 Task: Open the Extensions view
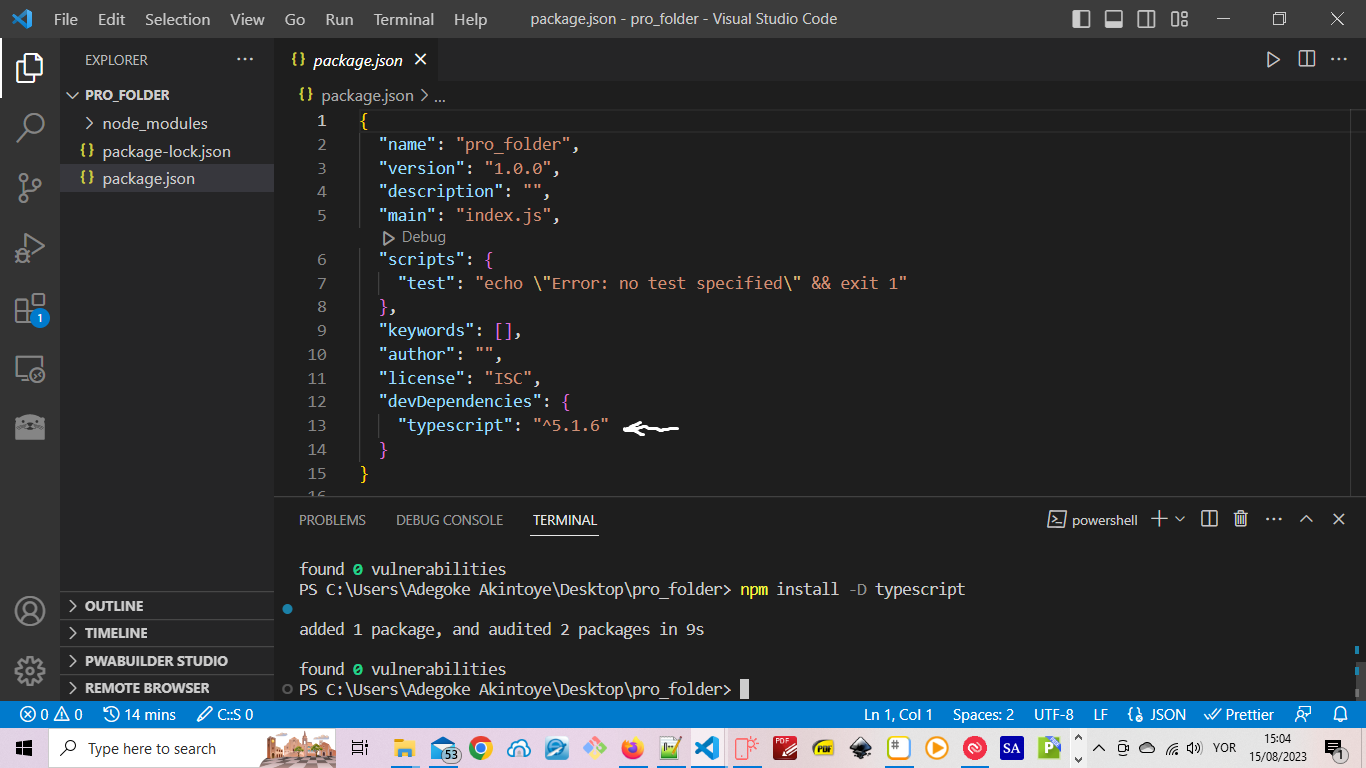[x=30, y=309]
